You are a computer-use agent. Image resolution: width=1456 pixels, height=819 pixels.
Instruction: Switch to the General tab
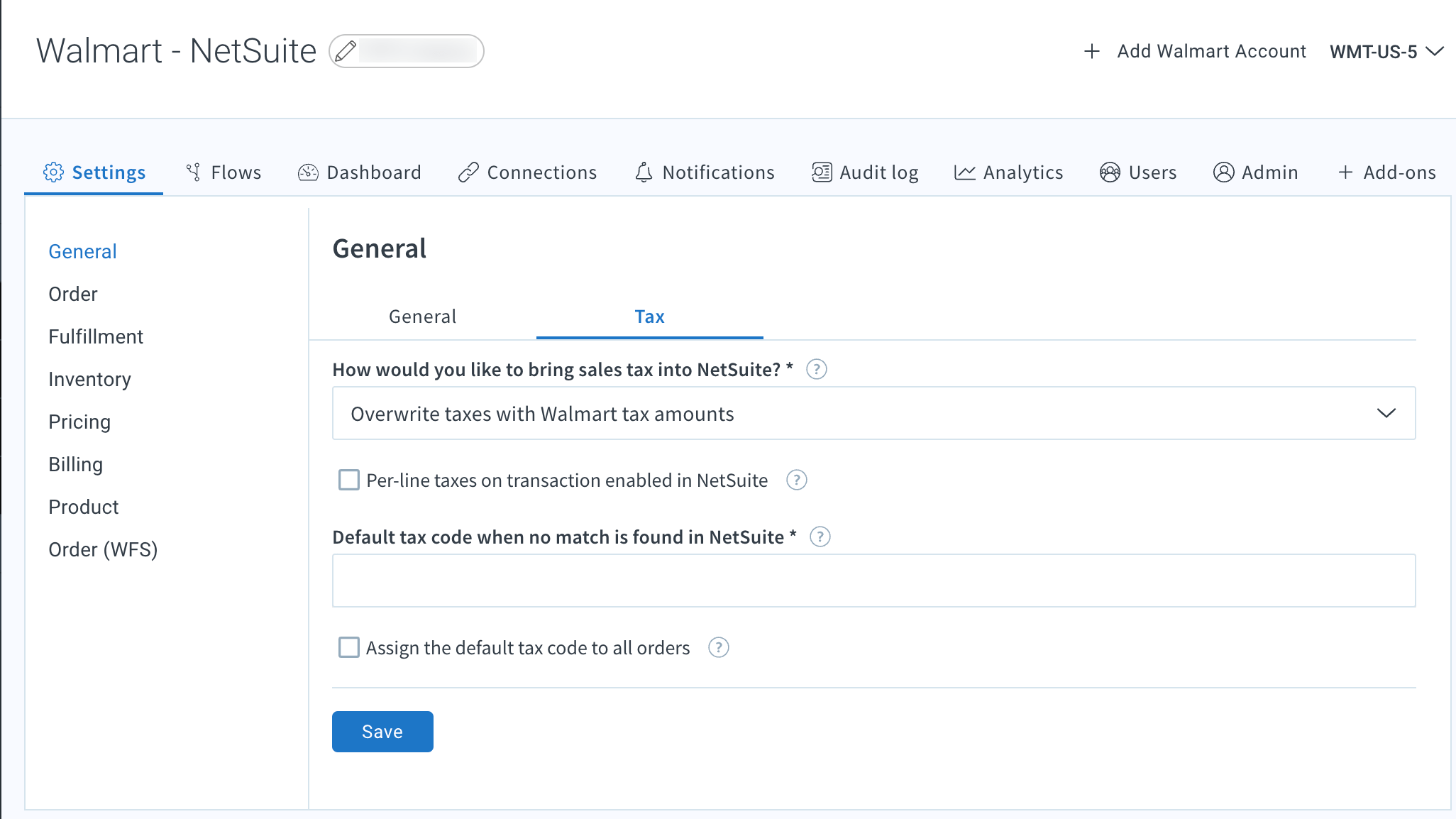[x=422, y=317]
